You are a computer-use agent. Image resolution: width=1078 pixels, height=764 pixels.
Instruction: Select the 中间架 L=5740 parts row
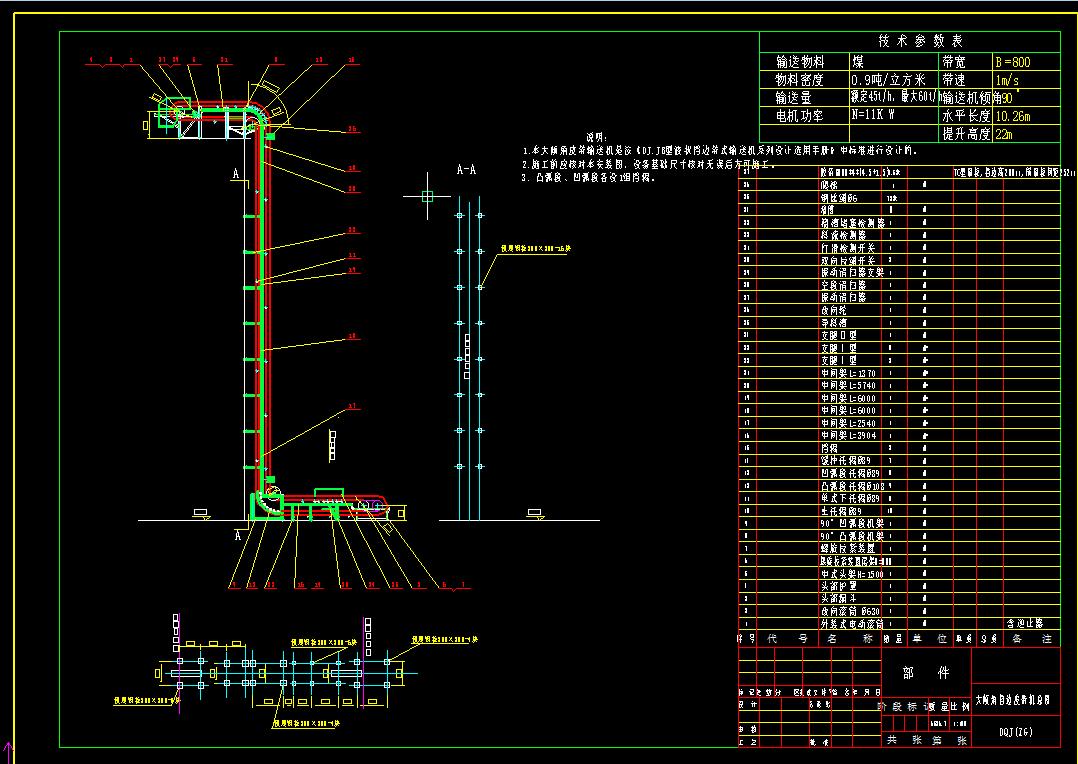[899, 386]
